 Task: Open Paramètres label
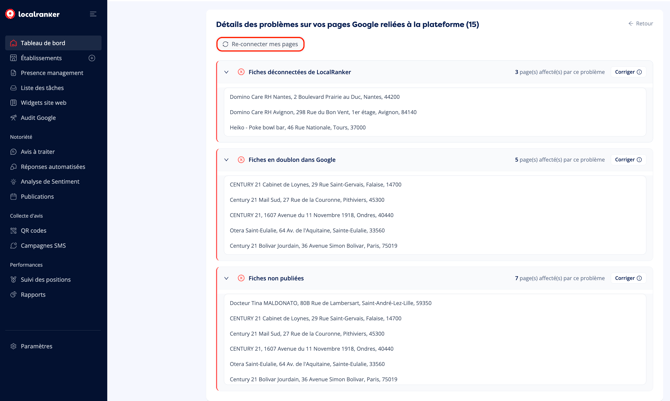[x=36, y=346]
